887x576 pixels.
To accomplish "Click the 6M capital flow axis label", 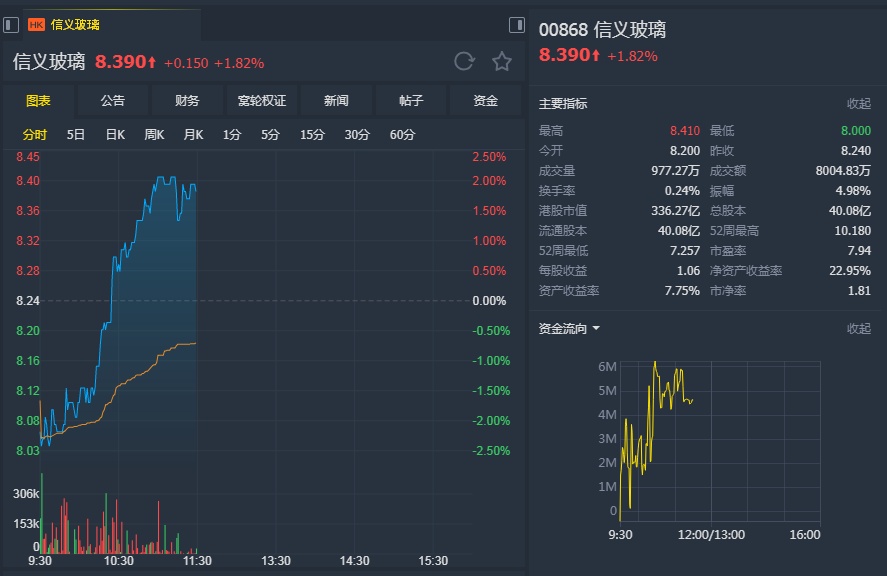I will point(607,367).
